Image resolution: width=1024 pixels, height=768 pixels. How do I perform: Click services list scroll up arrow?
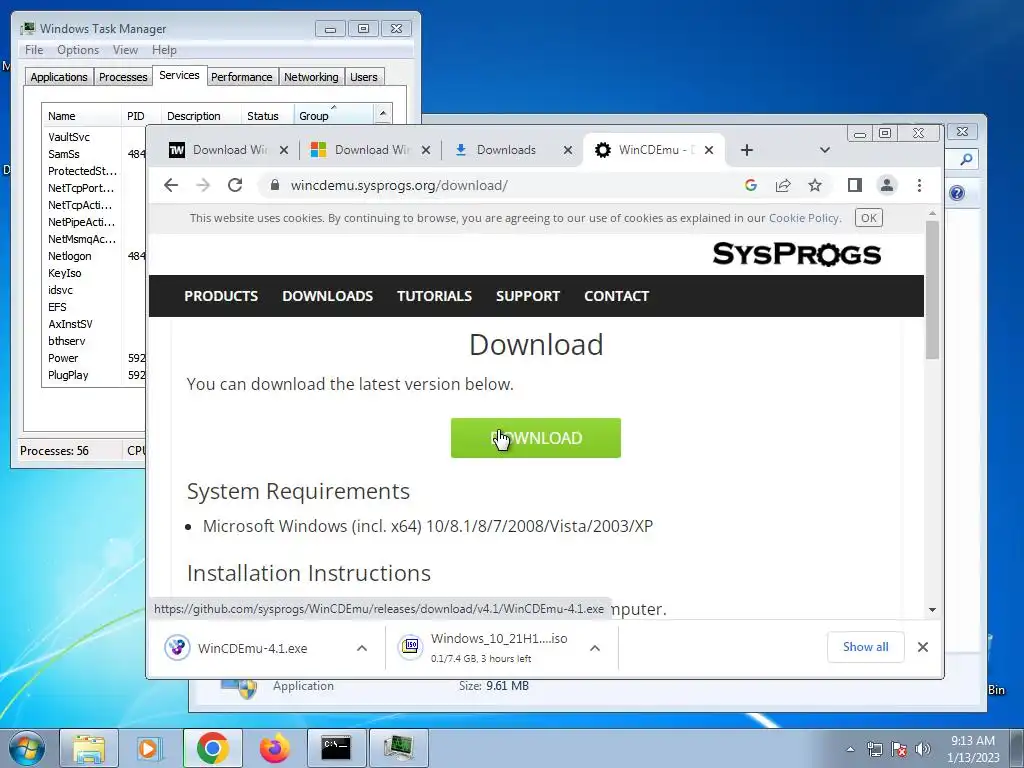(383, 114)
